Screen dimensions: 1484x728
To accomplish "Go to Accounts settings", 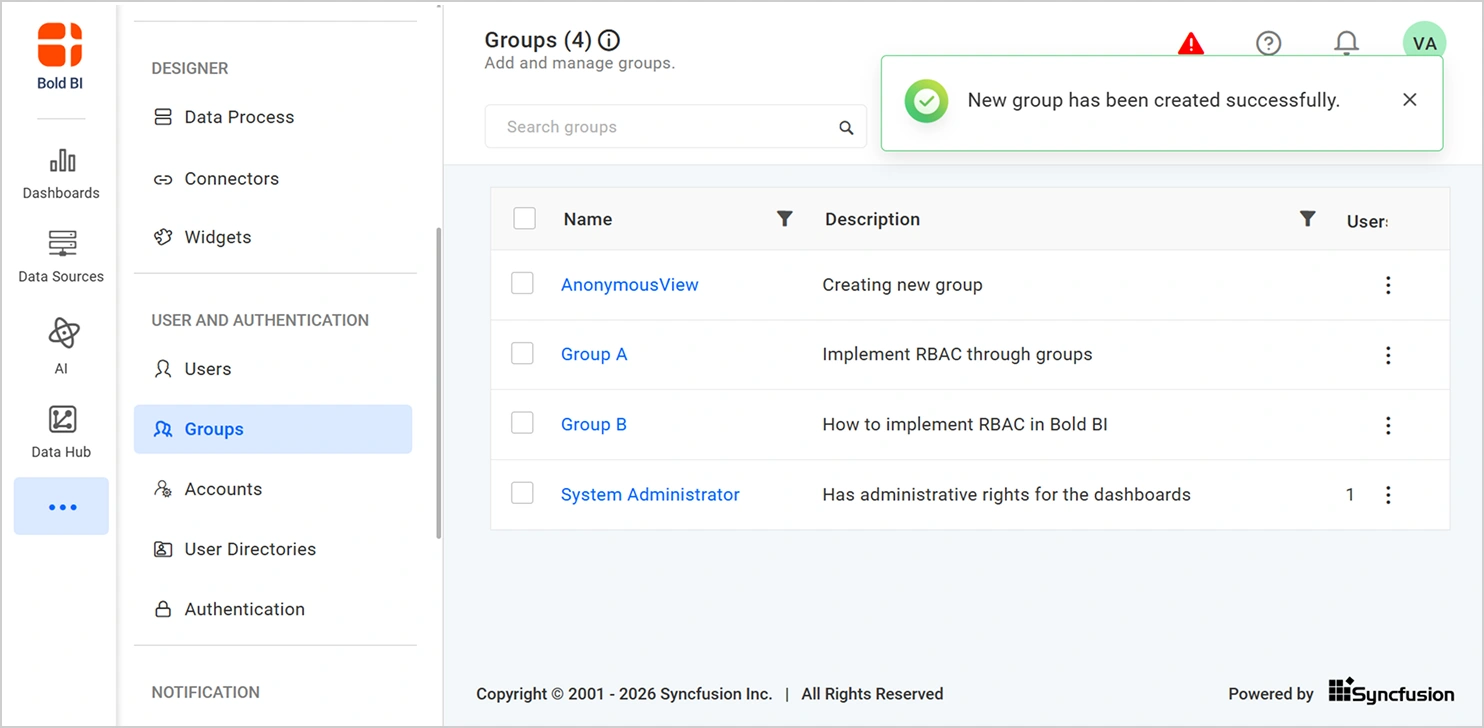I will coord(273,489).
